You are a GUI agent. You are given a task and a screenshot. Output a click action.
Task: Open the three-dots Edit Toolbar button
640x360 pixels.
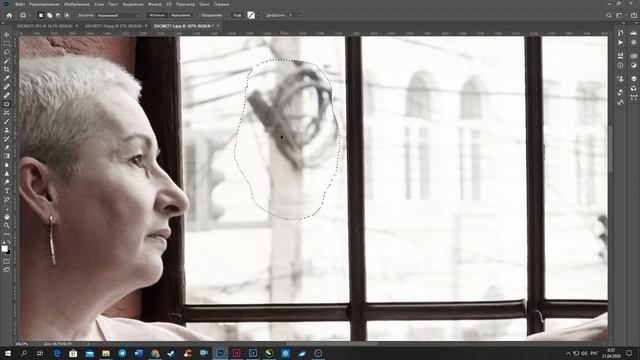coord(7,234)
